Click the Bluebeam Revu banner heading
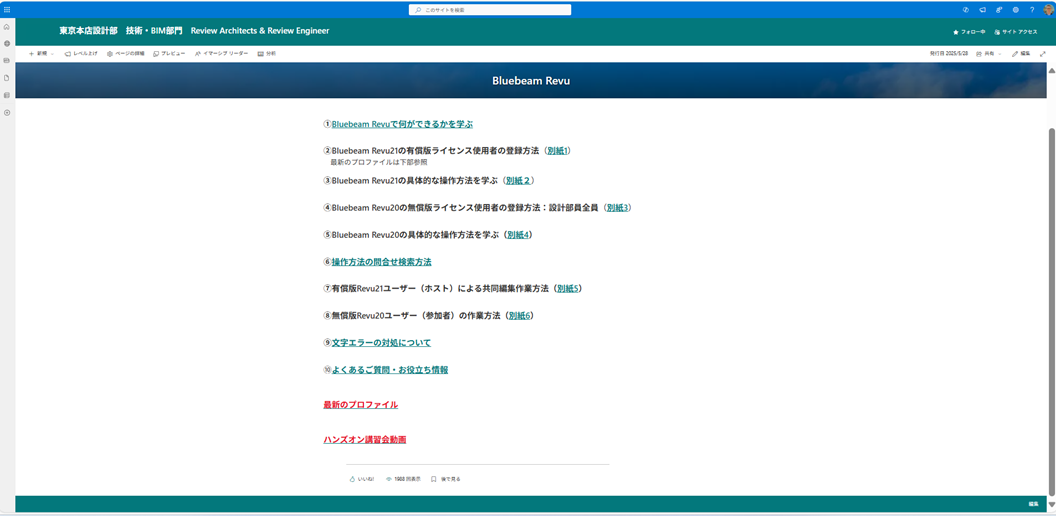Screen dimensions: 1056x516 pos(531,81)
